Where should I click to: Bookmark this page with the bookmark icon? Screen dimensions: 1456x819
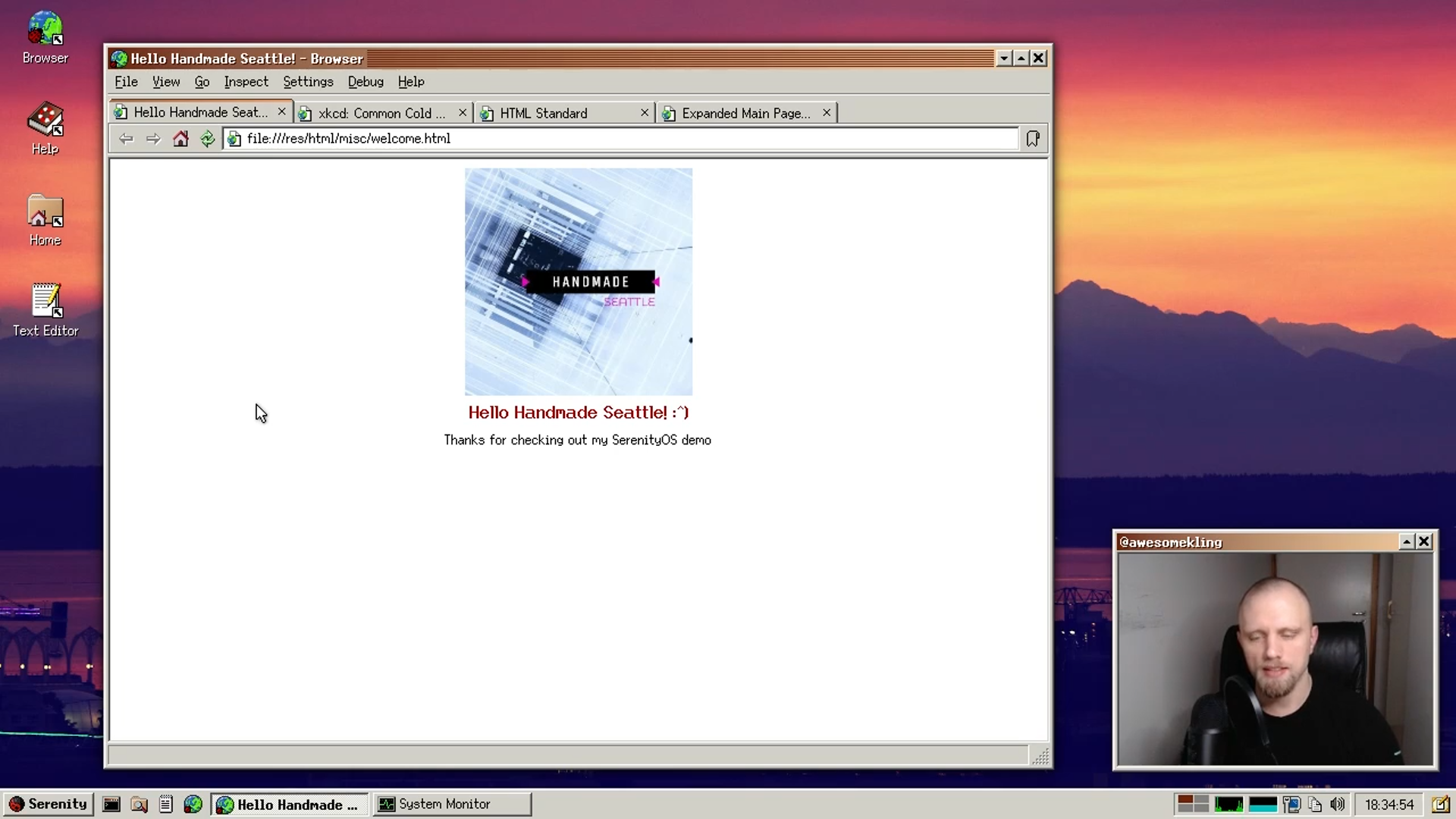click(x=1033, y=139)
